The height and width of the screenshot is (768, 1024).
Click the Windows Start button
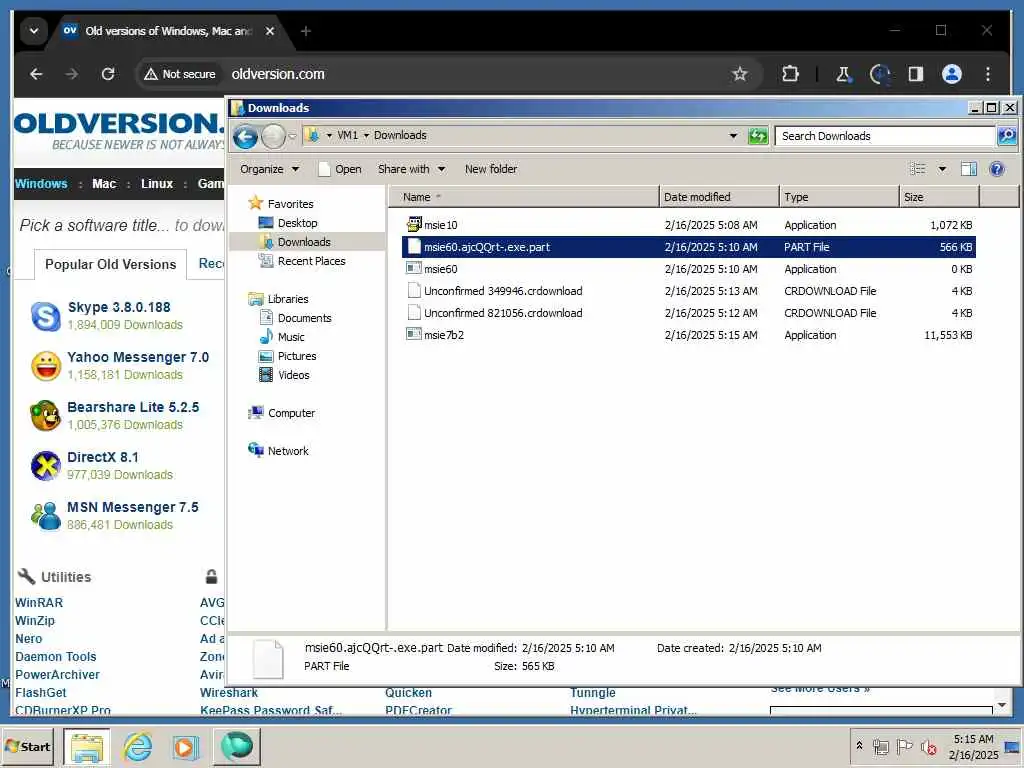coord(28,746)
